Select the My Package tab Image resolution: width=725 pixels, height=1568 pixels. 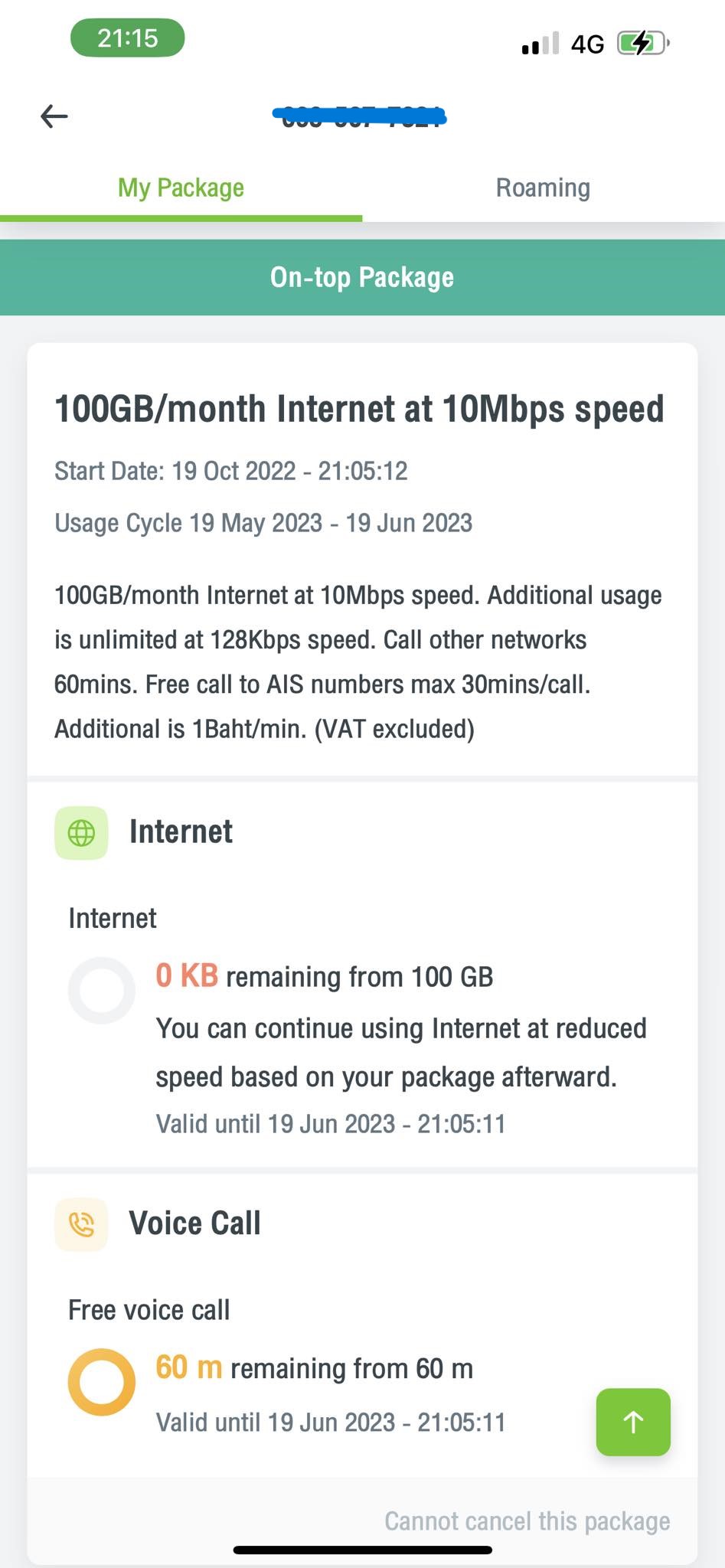click(181, 188)
